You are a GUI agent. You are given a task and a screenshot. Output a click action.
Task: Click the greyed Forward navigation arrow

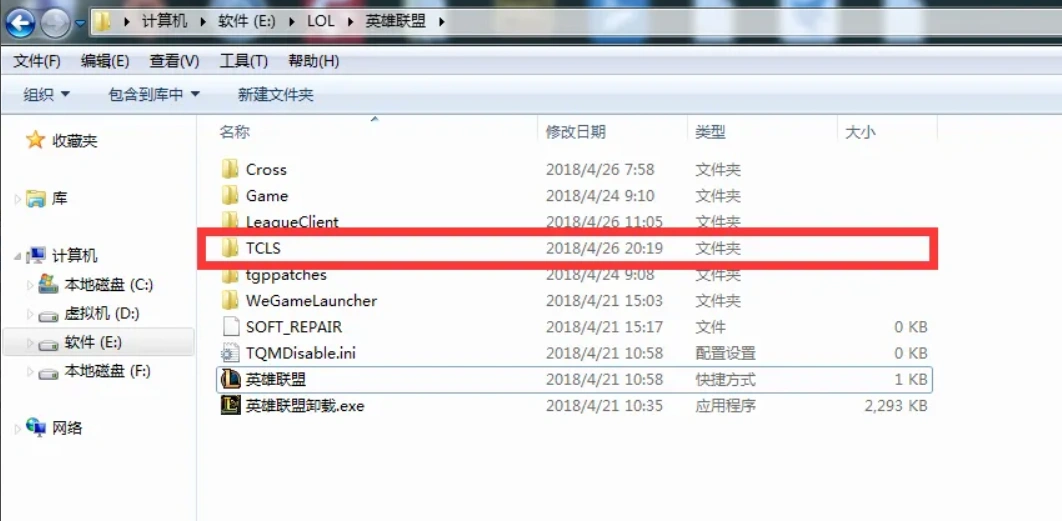(54, 24)
